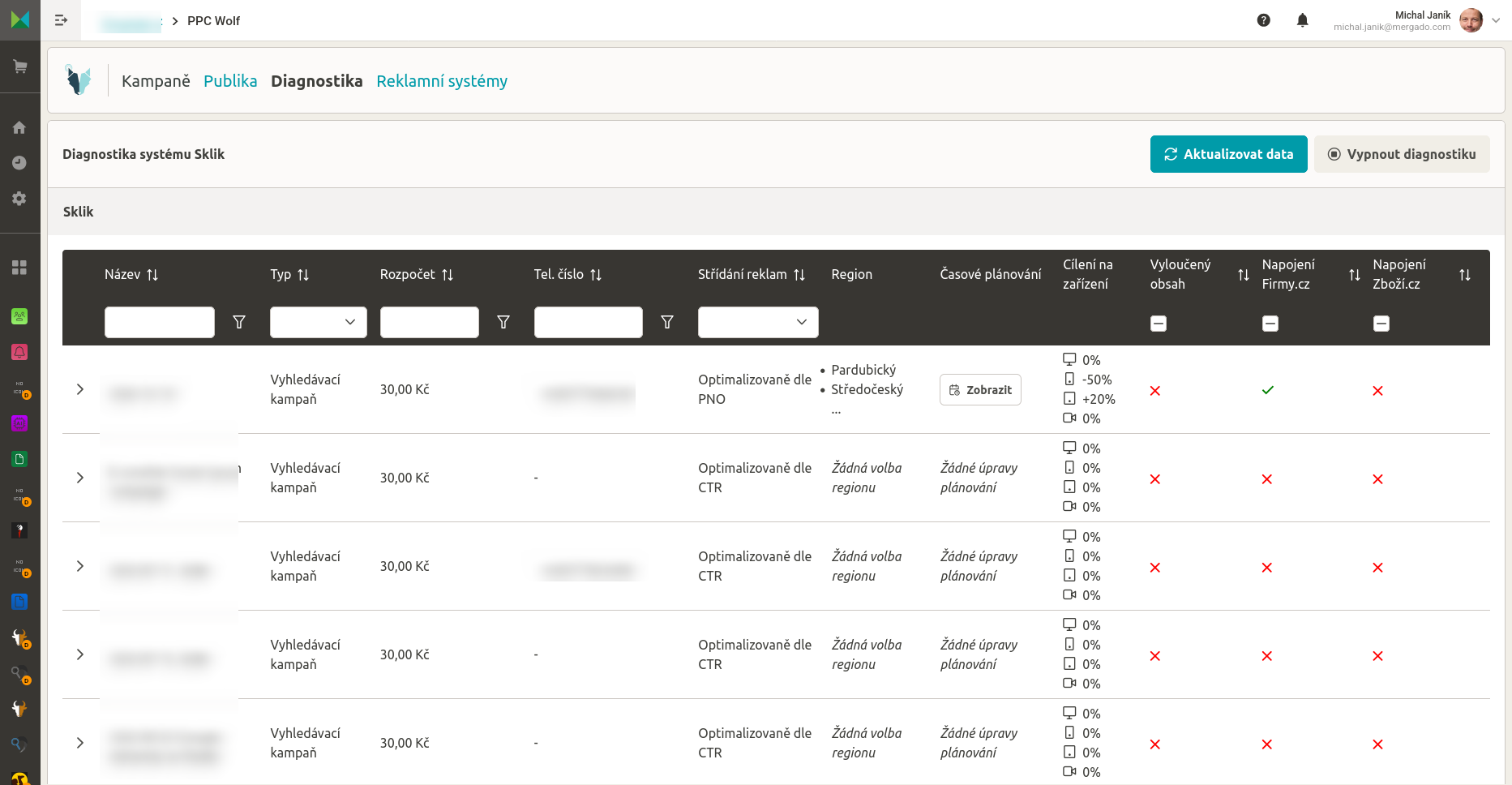The width and height of the screenshot is (1512, 785).
Task: Click Zobrazit to view time scheduling
Action: [980, 390]
